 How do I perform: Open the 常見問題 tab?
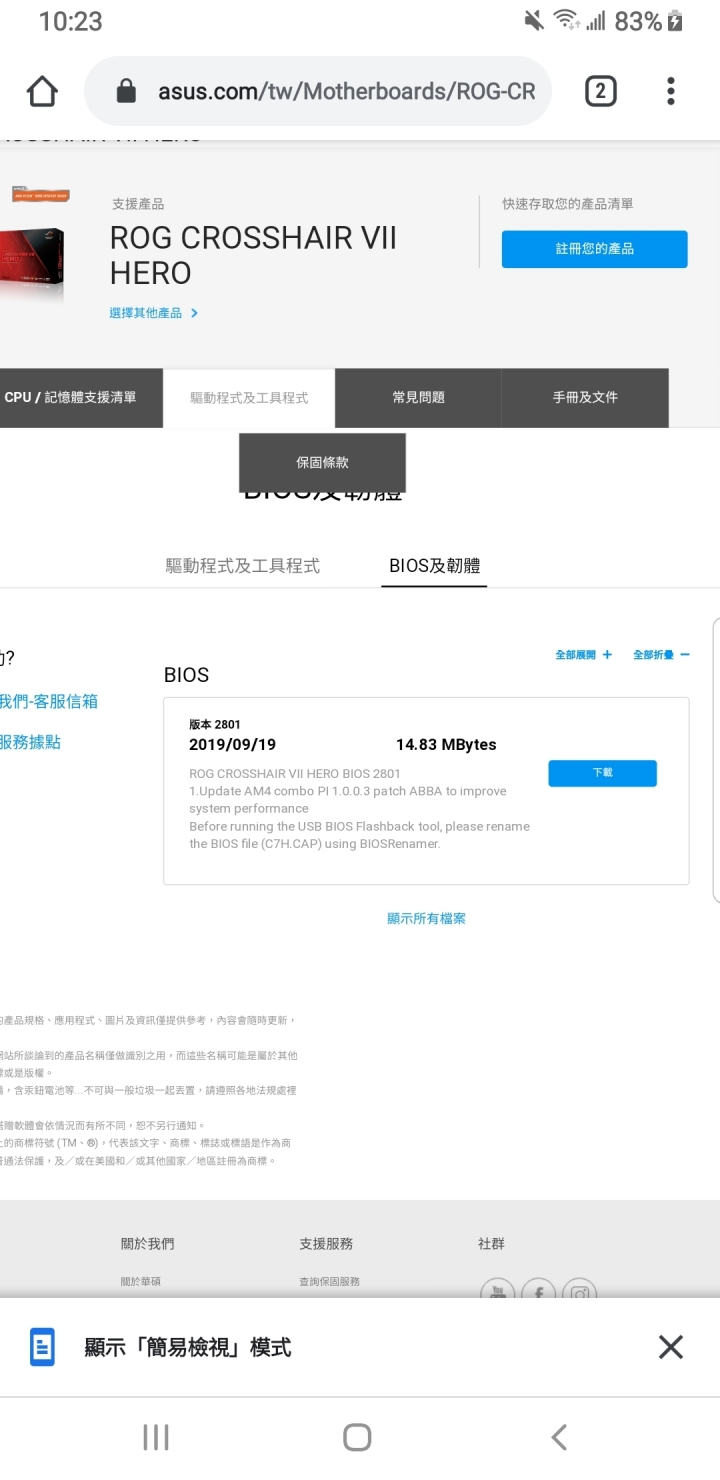[x=418, y=398]
